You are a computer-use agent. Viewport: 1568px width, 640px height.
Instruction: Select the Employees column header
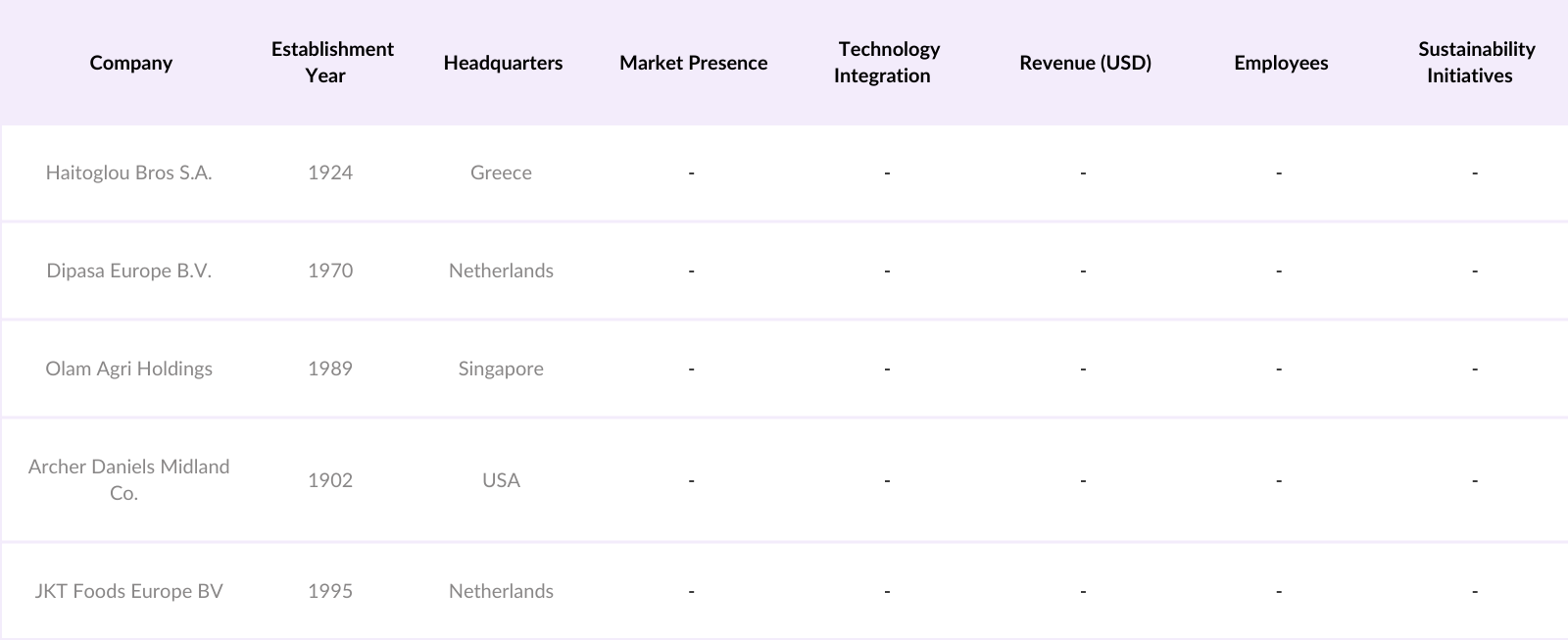(1281, 63)
